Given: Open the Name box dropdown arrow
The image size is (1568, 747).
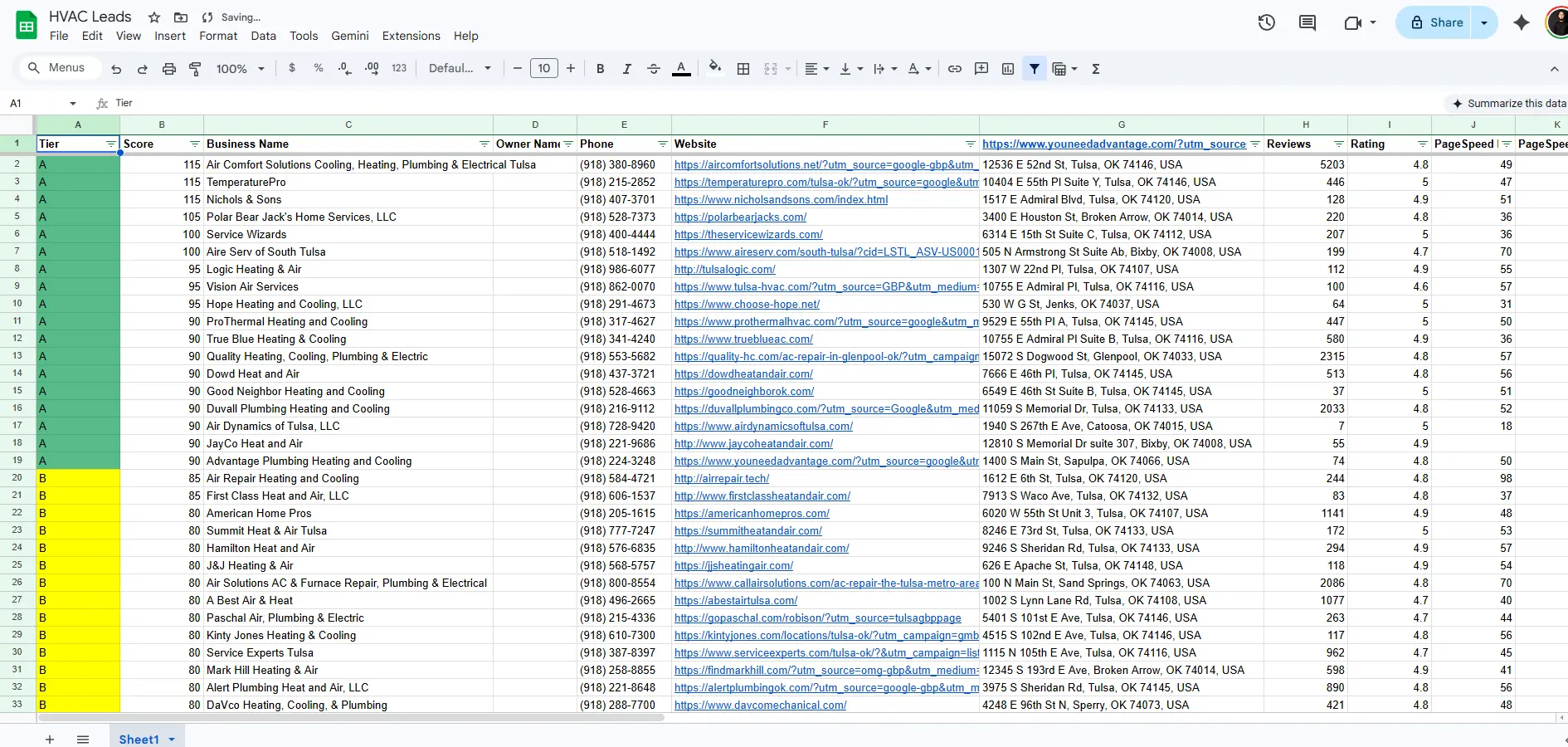Looking at the screenshot, I should coord(73,104).
